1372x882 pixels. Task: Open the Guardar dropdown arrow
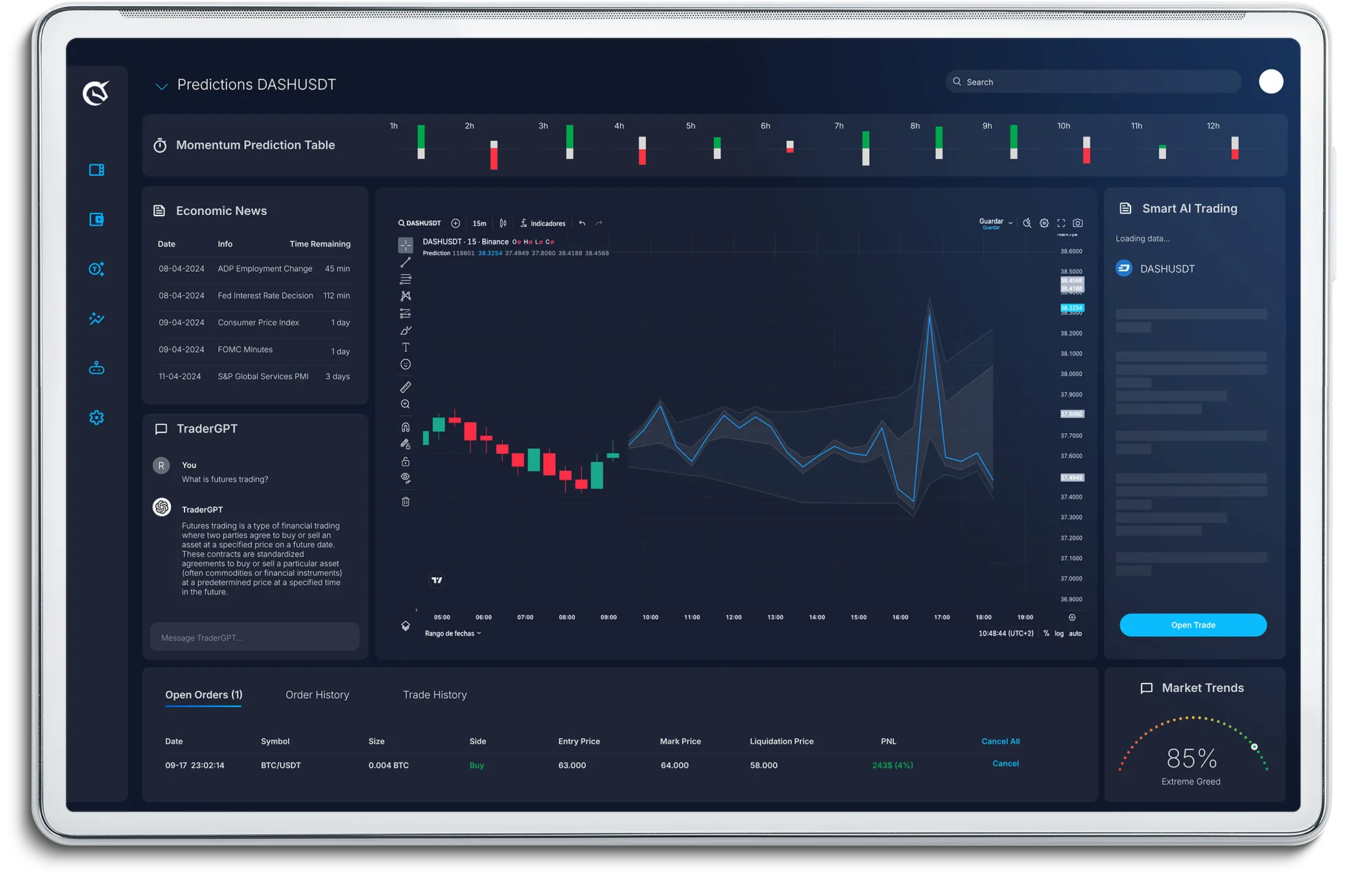click(x=1010, y=223)
